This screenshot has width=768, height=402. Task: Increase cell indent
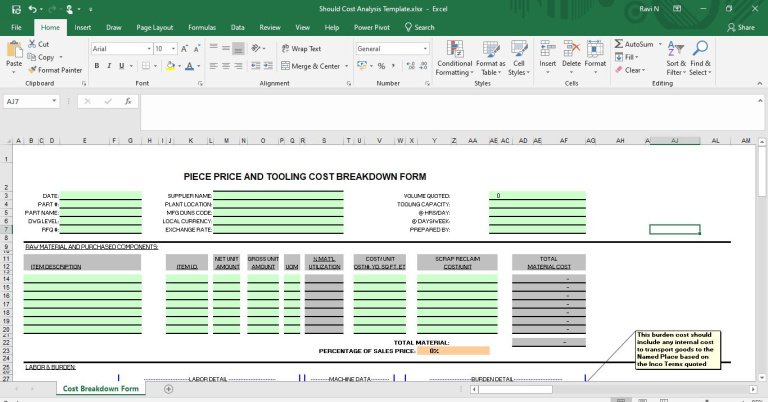268,66
